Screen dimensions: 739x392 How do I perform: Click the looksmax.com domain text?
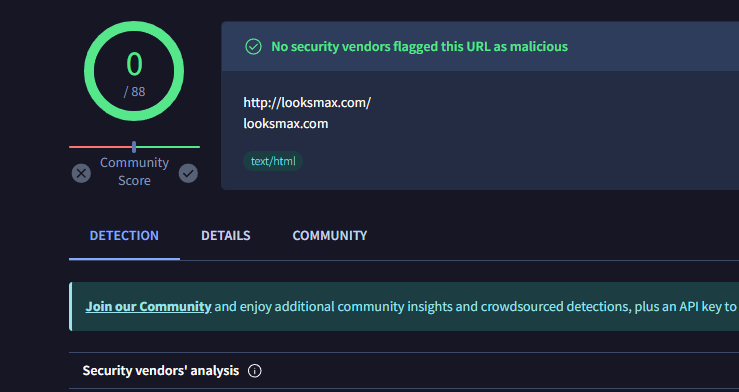click(286, 124)
